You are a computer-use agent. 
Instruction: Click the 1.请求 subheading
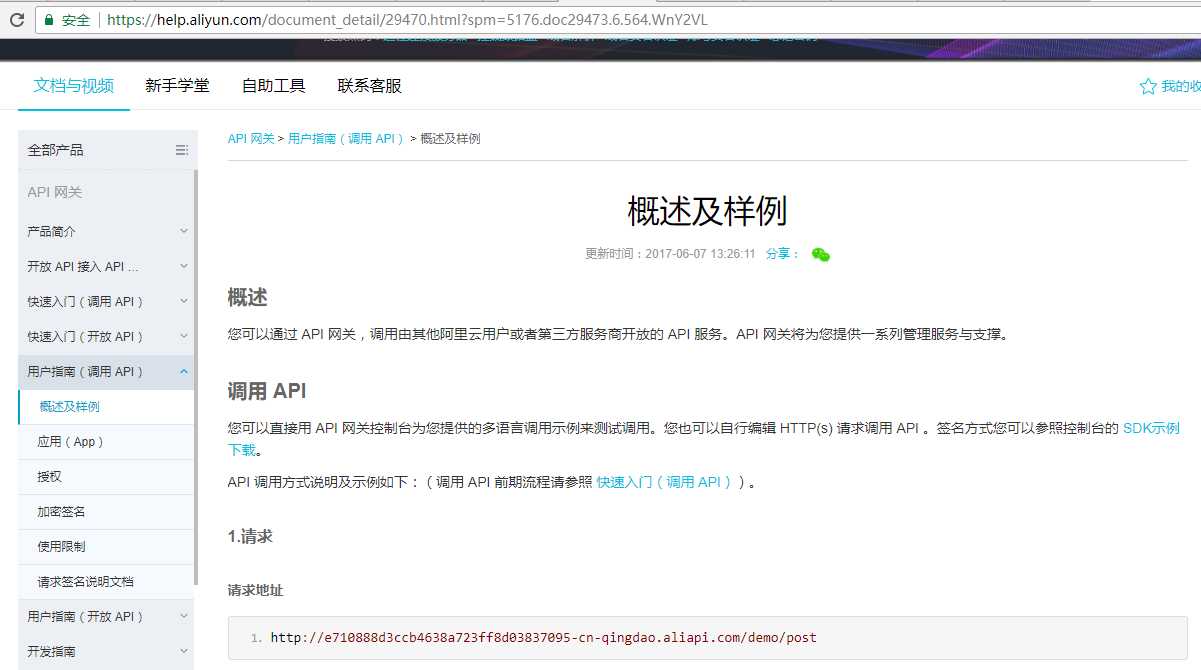[x=250, y=536]
